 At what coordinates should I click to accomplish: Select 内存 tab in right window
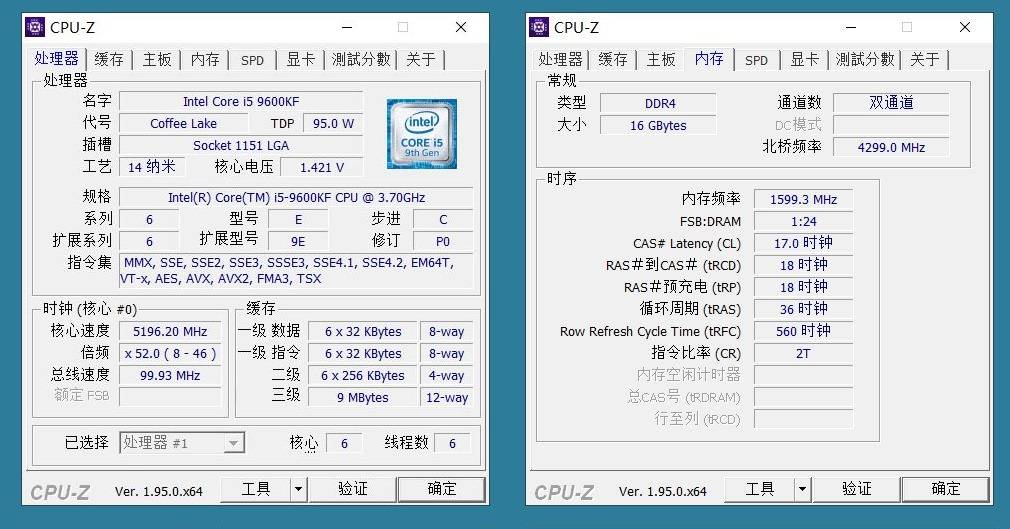(x=709, y=58)
